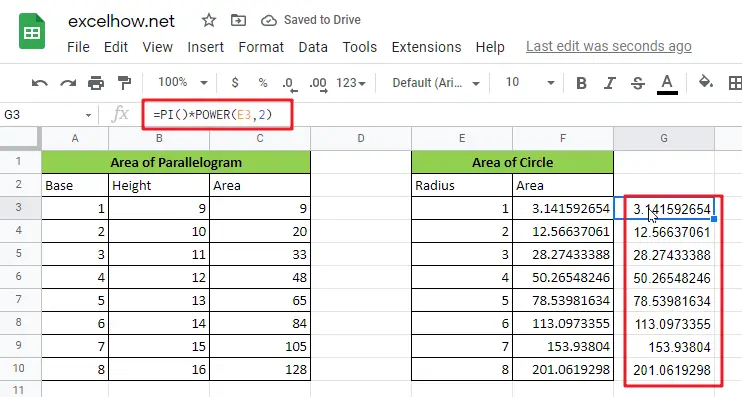Select the 'Base' cell
742x397 pixels.
[75, 185]
